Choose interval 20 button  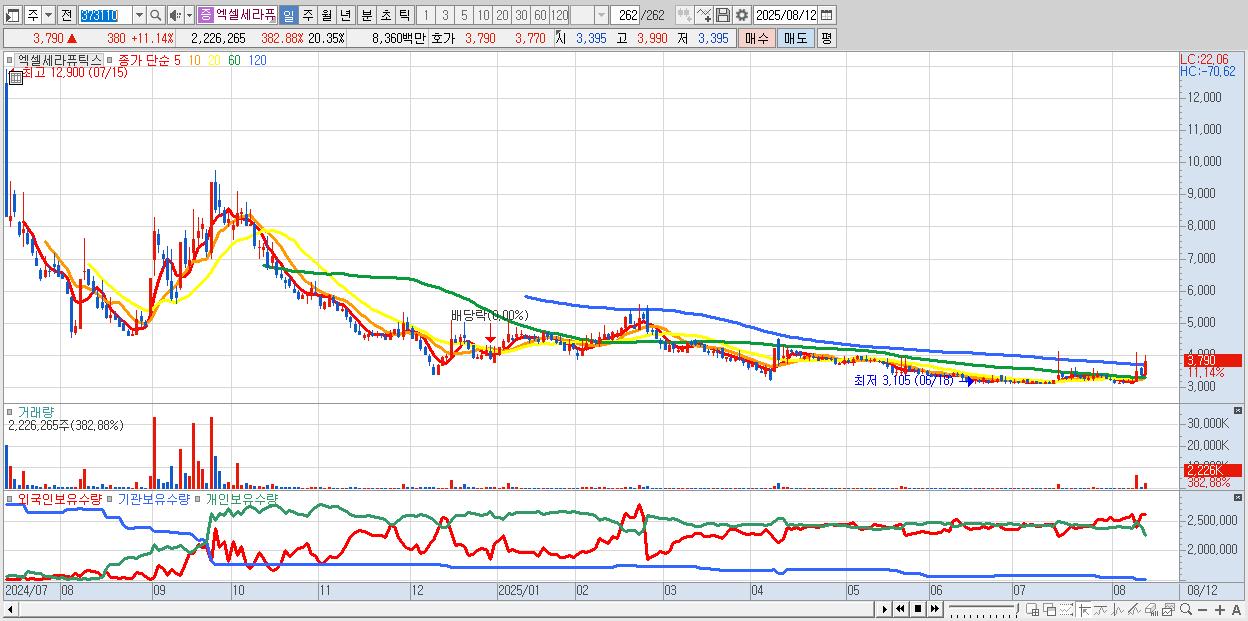coord(502,15)
